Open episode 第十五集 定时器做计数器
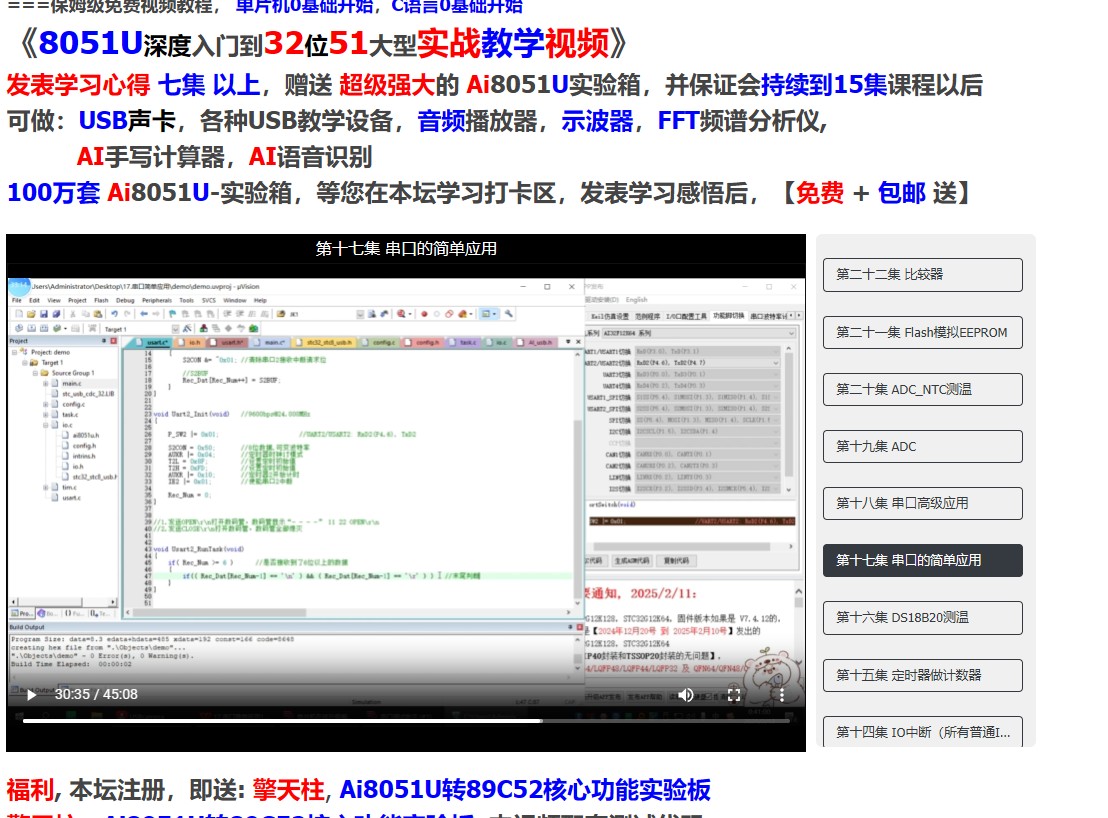This screenshot has width=1108, height=818. click(x=922, y=675)
